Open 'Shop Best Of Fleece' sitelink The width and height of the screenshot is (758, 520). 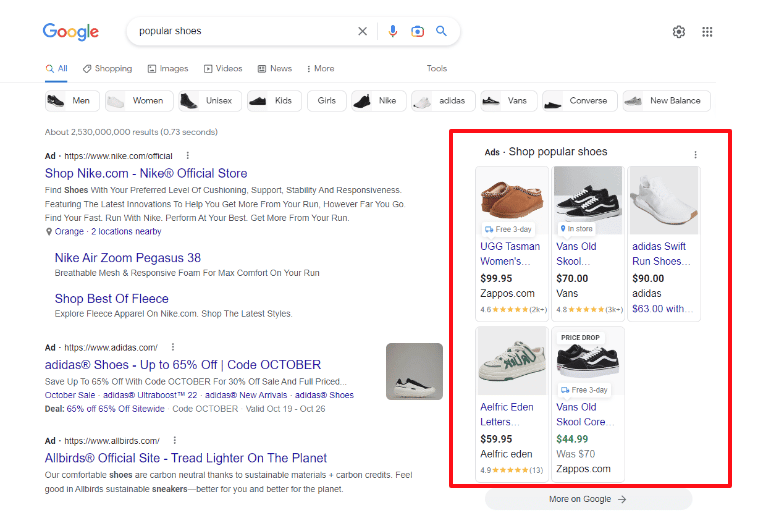coord(112,299)
